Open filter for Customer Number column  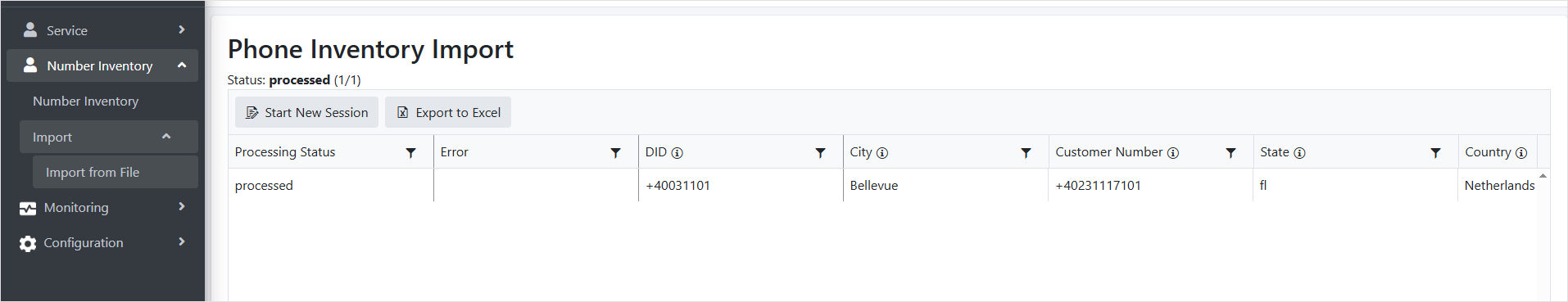point(1230,153)
